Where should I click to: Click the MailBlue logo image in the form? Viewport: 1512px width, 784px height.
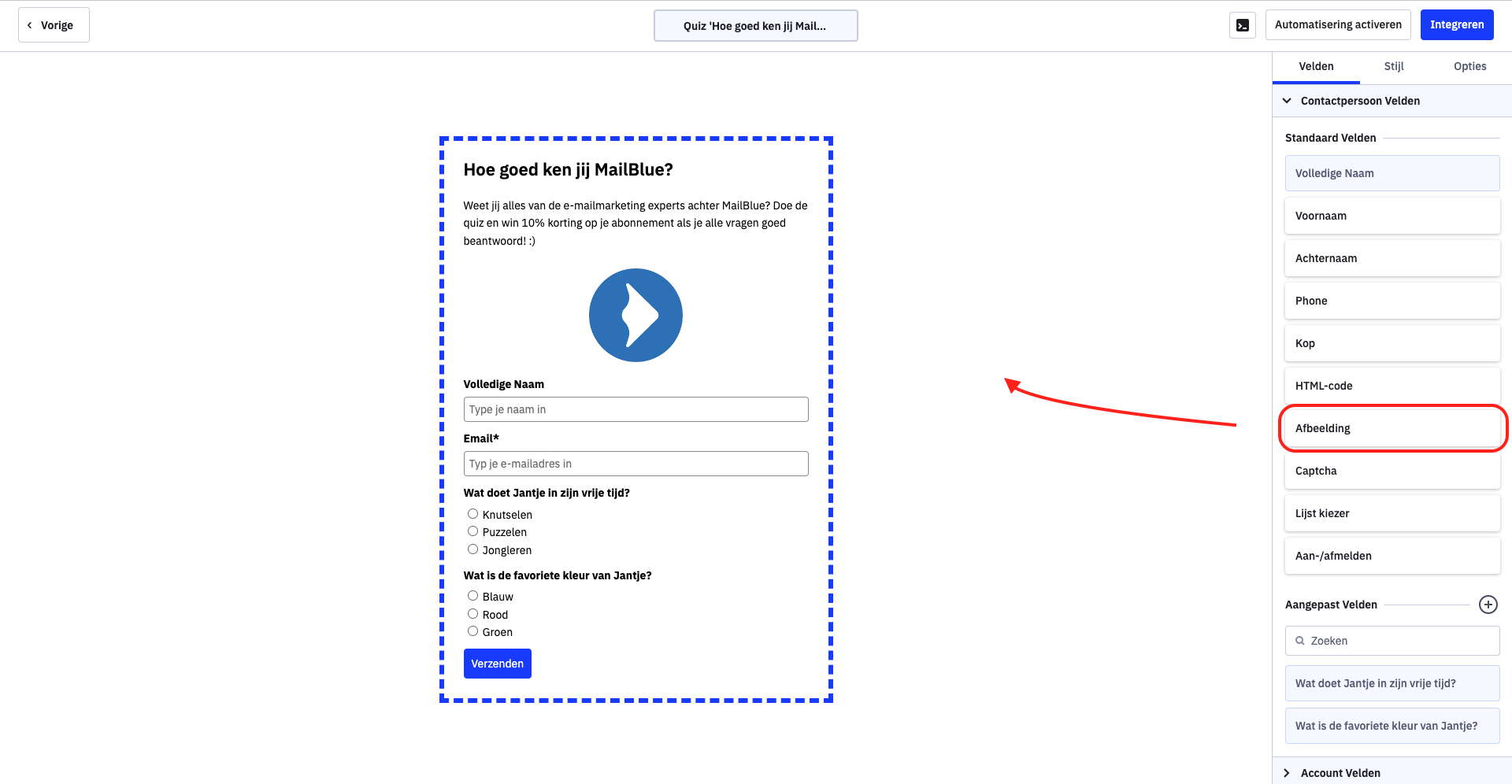tap(636, 316)
